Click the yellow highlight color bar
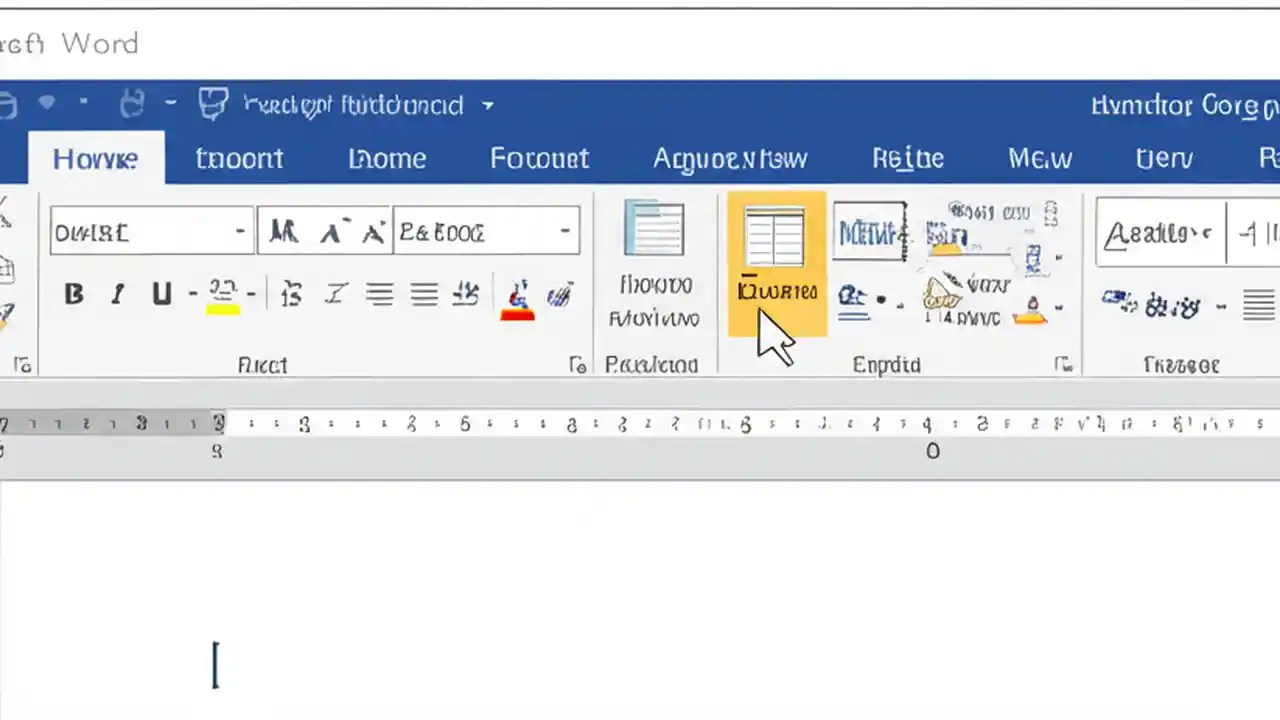This screenshot has height=720, width=1280. tap(224, 311)
